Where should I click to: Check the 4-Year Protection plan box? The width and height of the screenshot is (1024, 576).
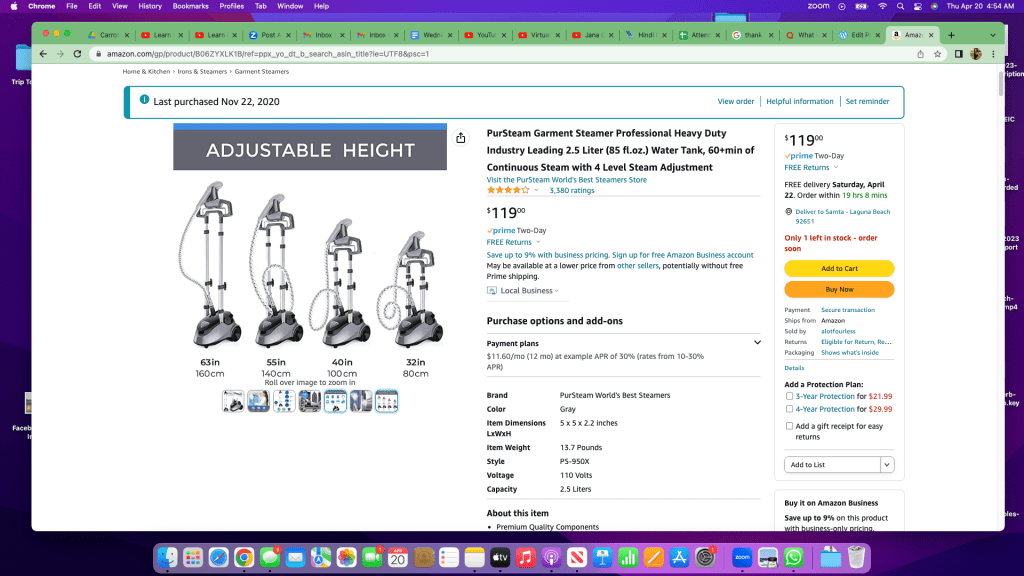(x=789, y=409)
